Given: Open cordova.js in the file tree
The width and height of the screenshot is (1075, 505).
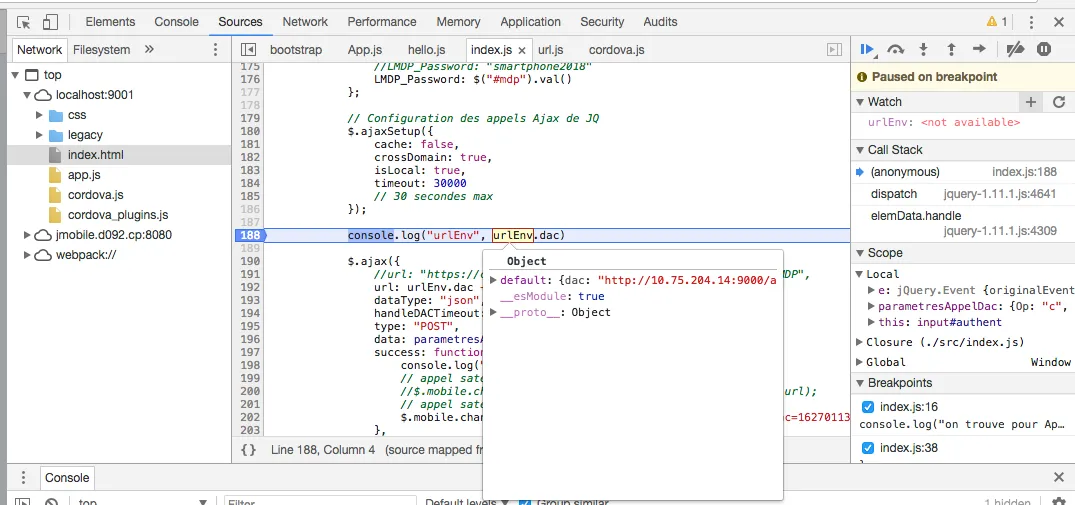Looking at the screenshot, I should click(x=95, y=195).
